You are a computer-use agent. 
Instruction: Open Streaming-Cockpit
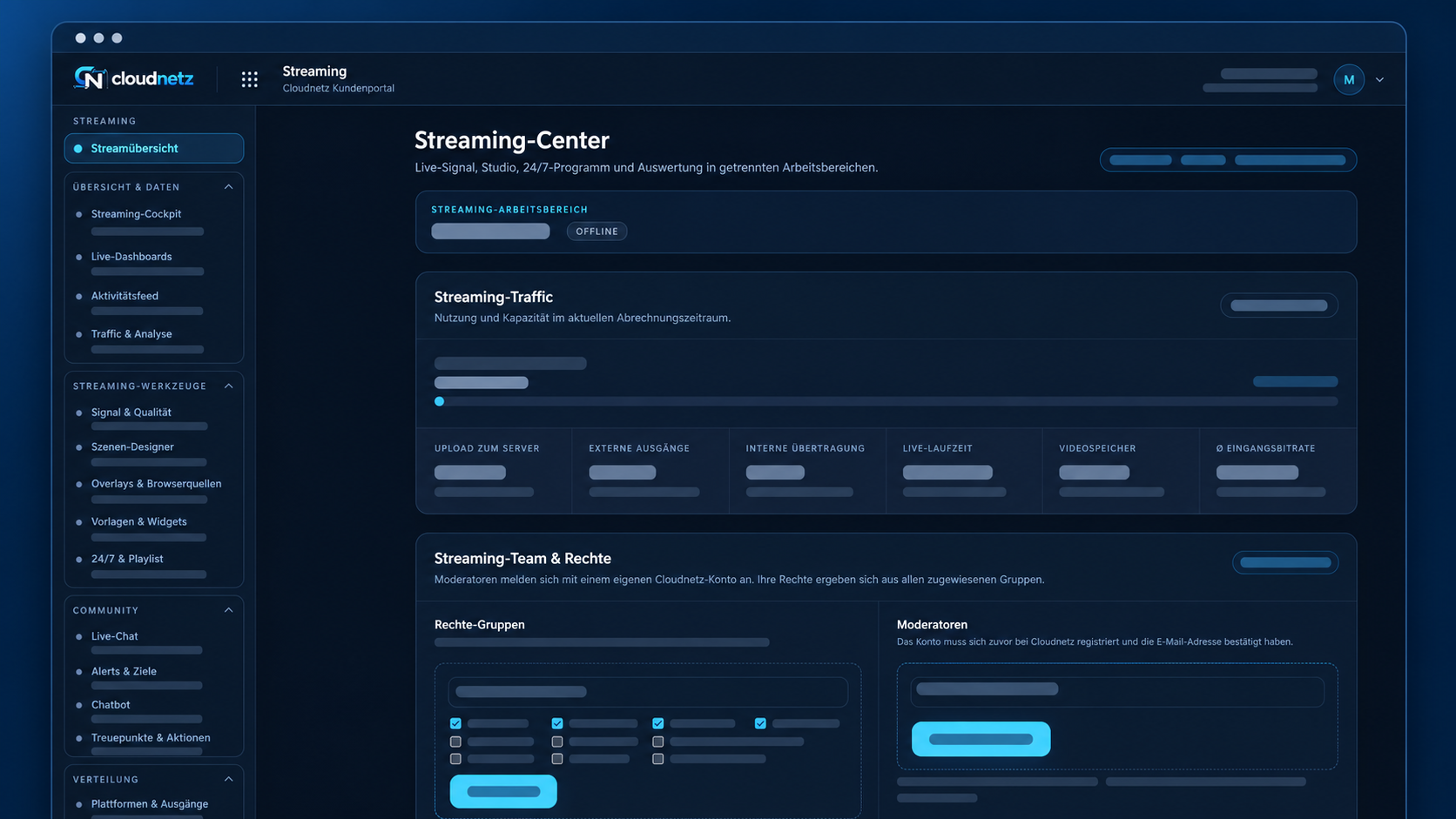coord(137,214)
